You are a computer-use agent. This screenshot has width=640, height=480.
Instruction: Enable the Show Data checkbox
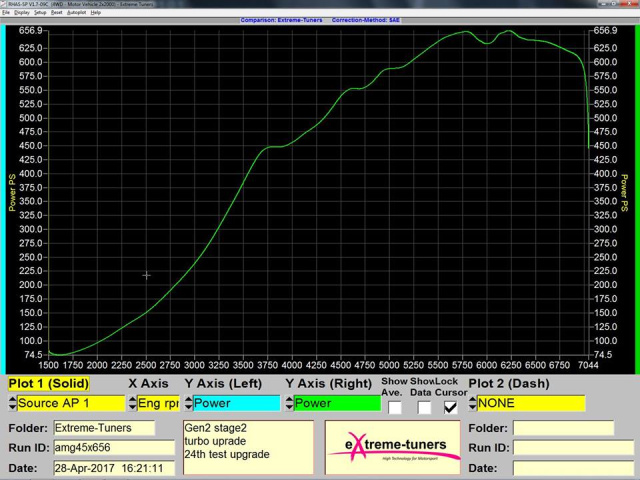click(x=424, y=407)
